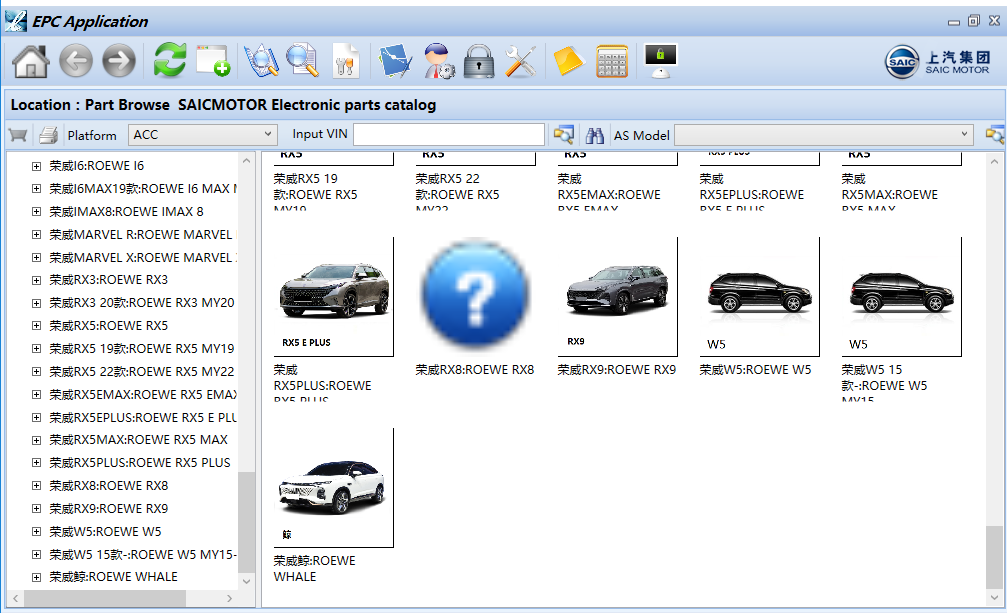This screenshot has height=613, width=1007.
Task: Click the yellow tag note icon
Action: [568, 62]
